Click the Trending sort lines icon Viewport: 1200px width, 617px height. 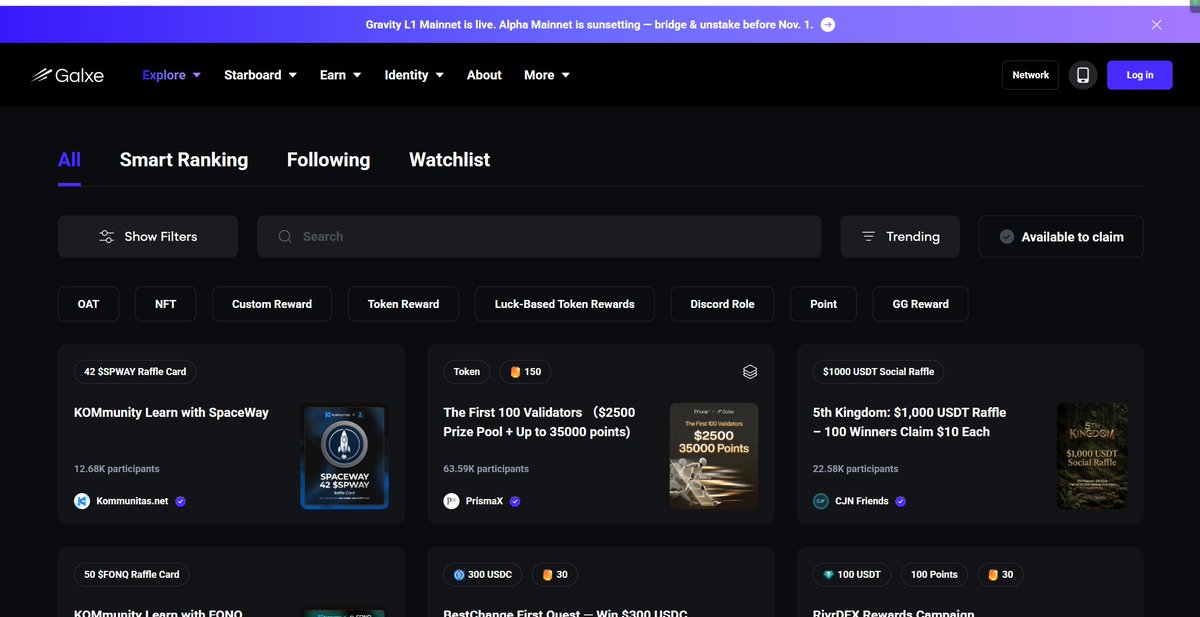pos(868,237)
